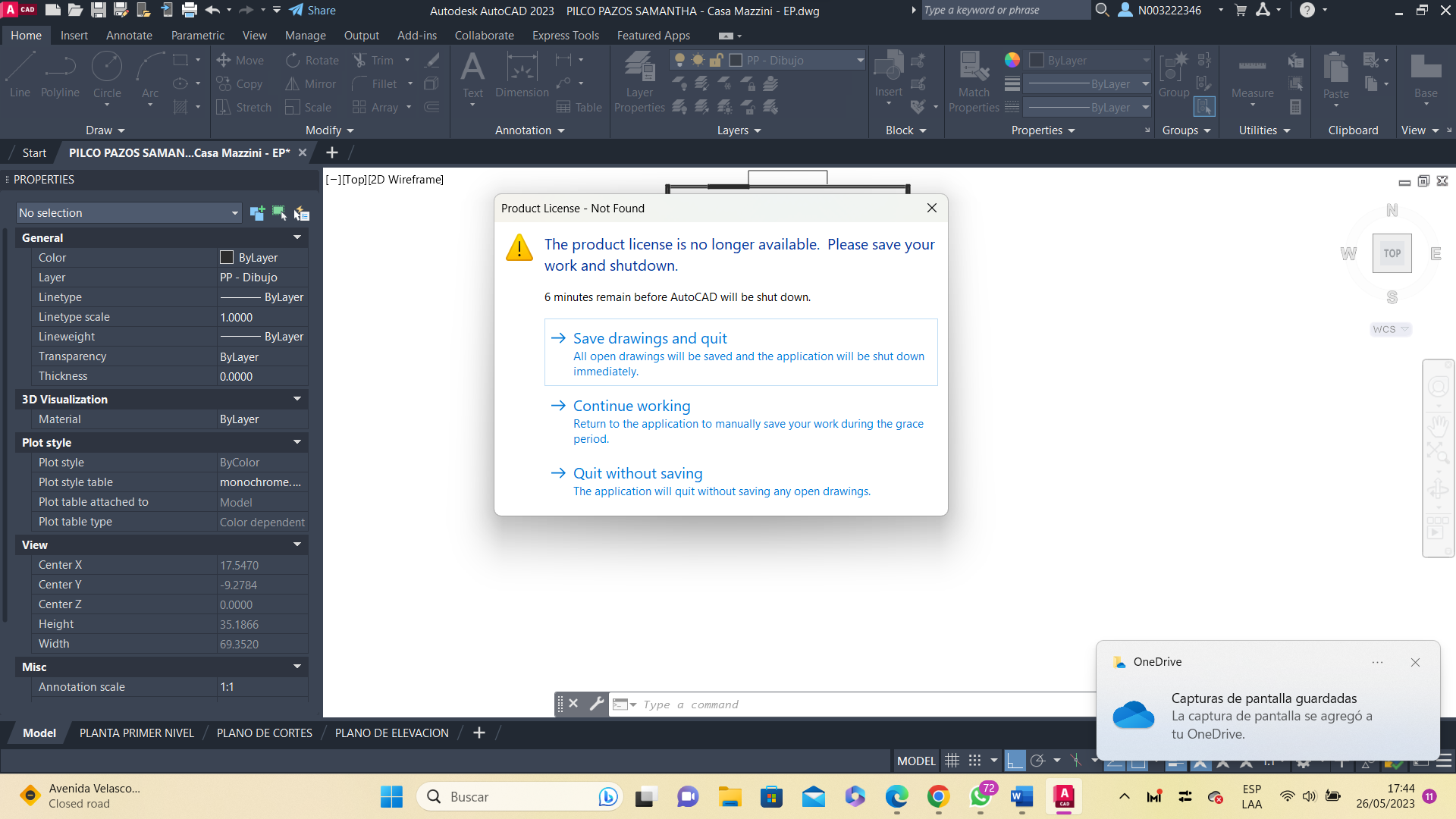The width and height of the screenshot is (1456, 819).
Task: Toggle grid display in status bar
Action: 952,761
